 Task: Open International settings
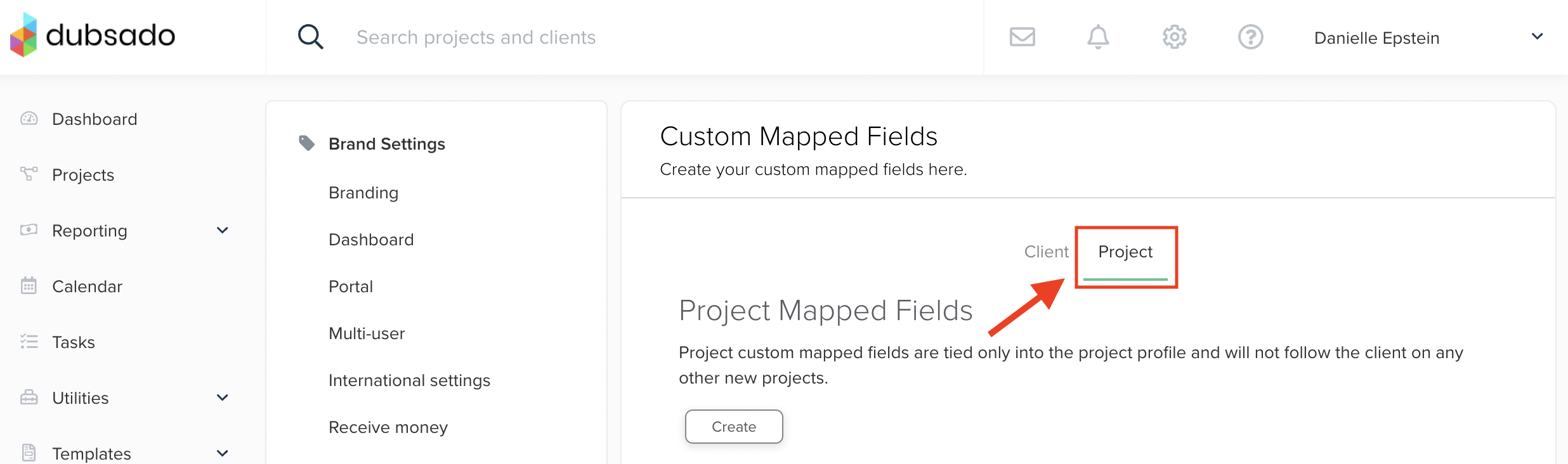coord(409,380)
